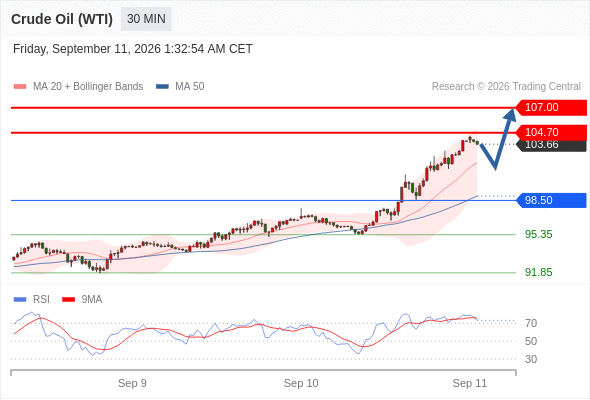590x400 pixels.
Task: Click the Sep 10 date axis label
Action: click(301, 383)
